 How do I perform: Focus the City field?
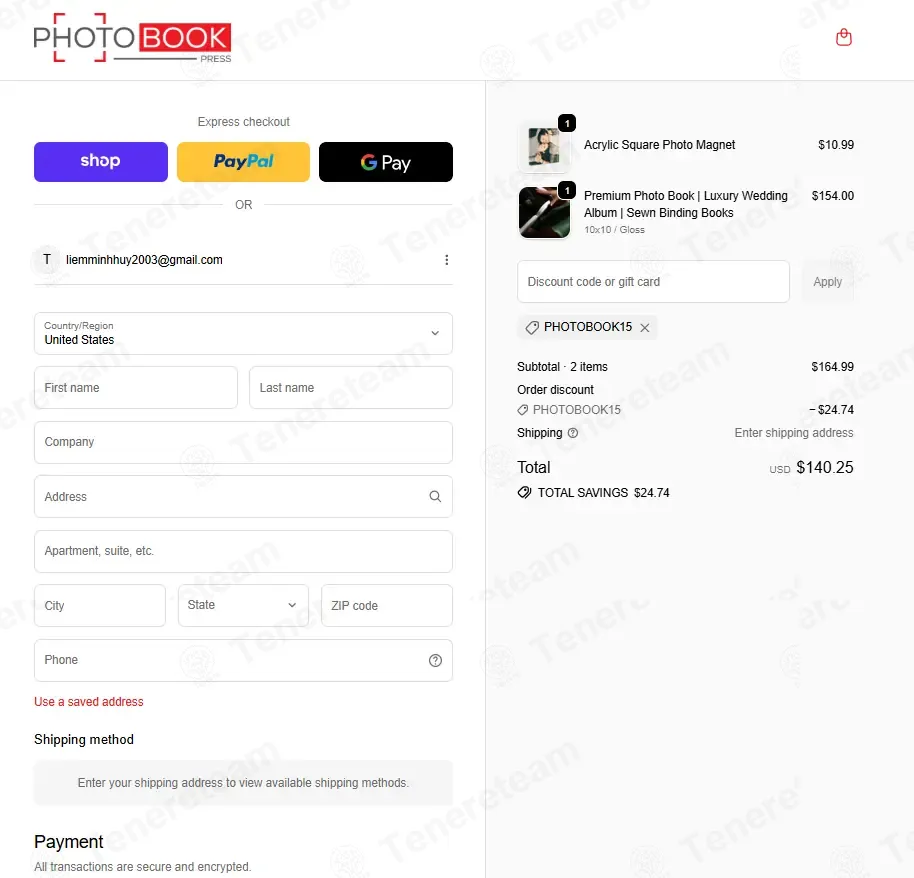[x=100, y=606]
